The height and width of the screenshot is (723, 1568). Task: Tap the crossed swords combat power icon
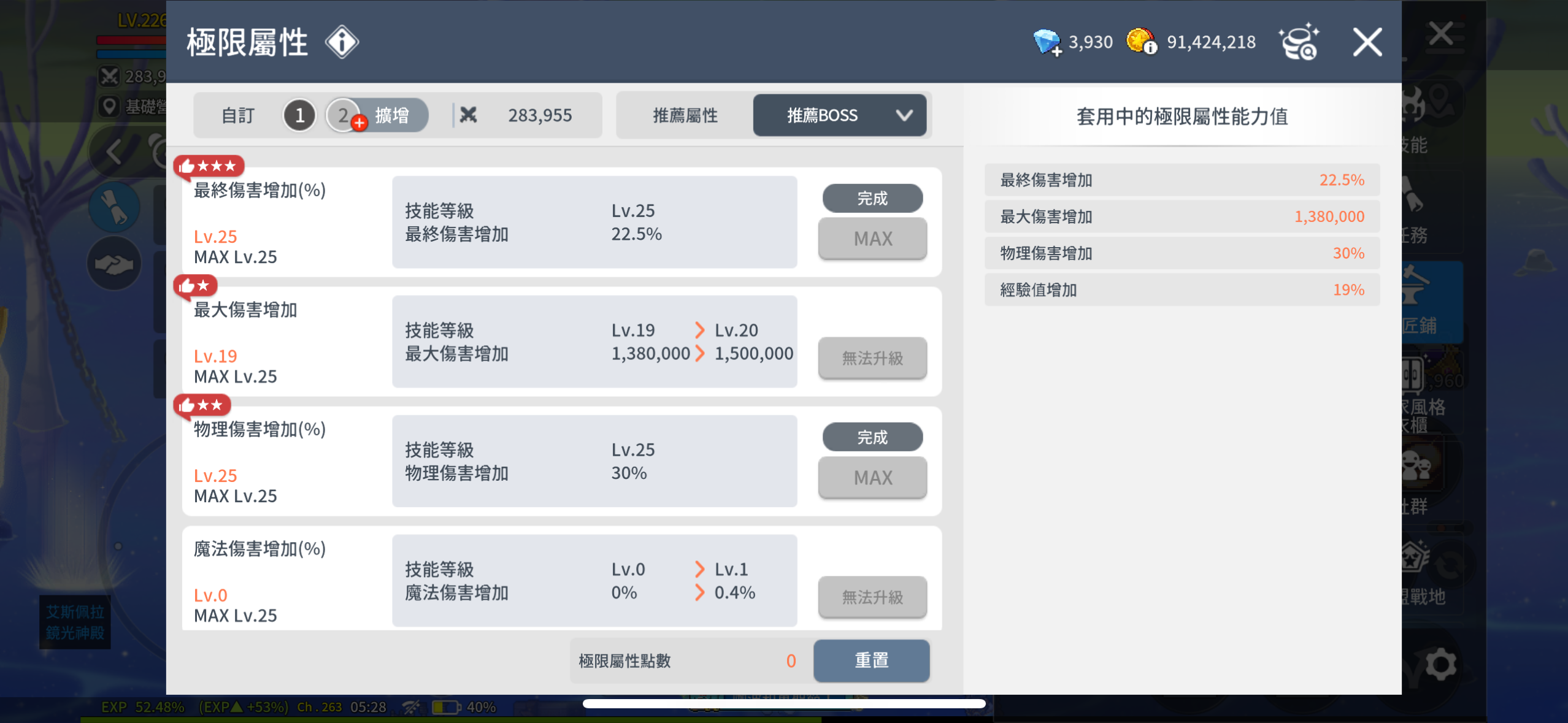[469, 115]
